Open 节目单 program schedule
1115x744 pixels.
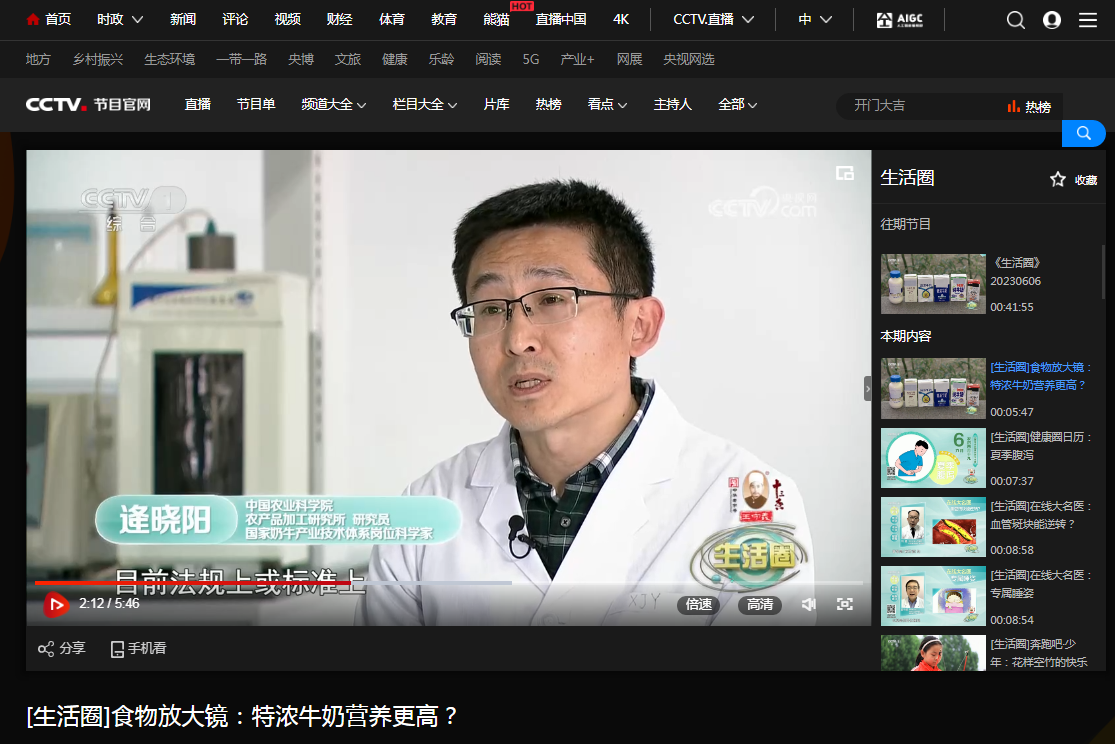tap(256, 105)
